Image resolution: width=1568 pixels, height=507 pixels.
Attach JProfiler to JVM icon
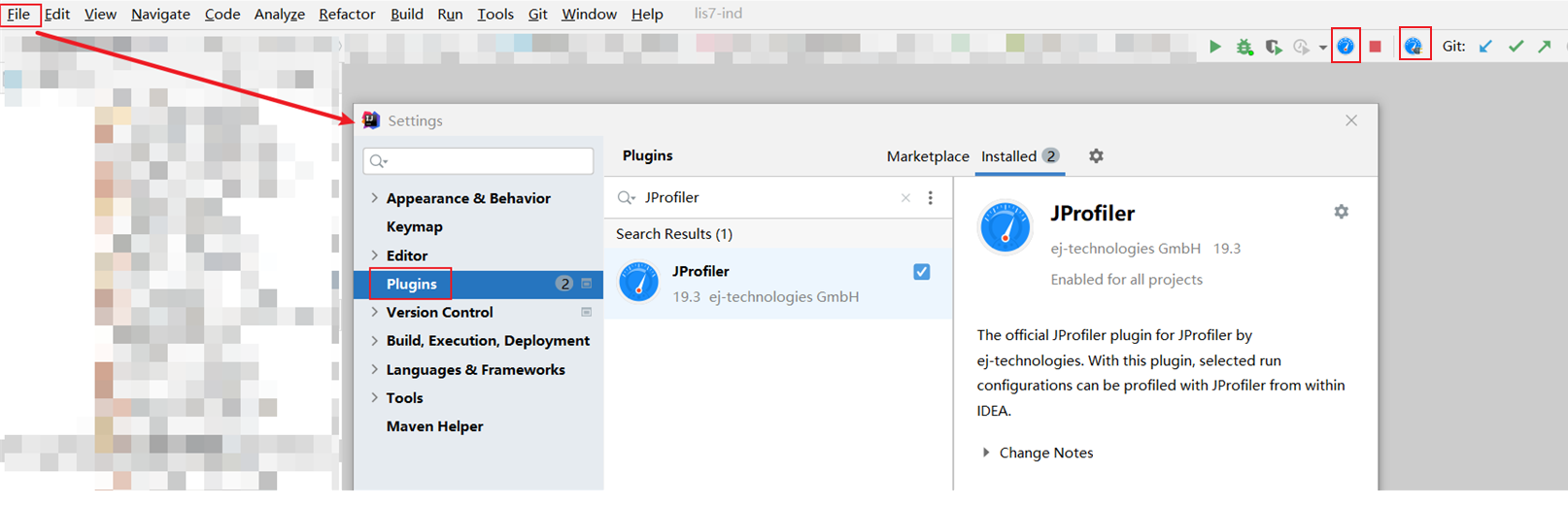click(x=1414, y=46)
